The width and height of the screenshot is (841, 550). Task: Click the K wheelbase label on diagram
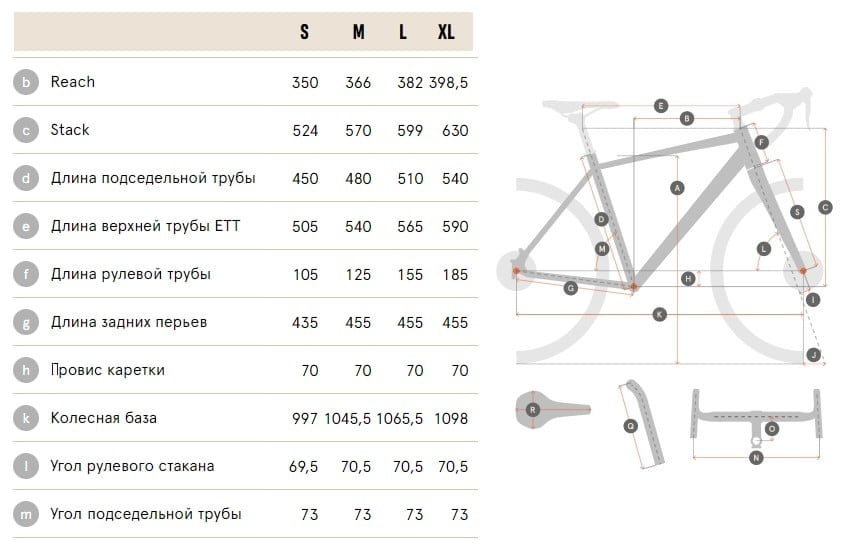click(x=660, y=314)
